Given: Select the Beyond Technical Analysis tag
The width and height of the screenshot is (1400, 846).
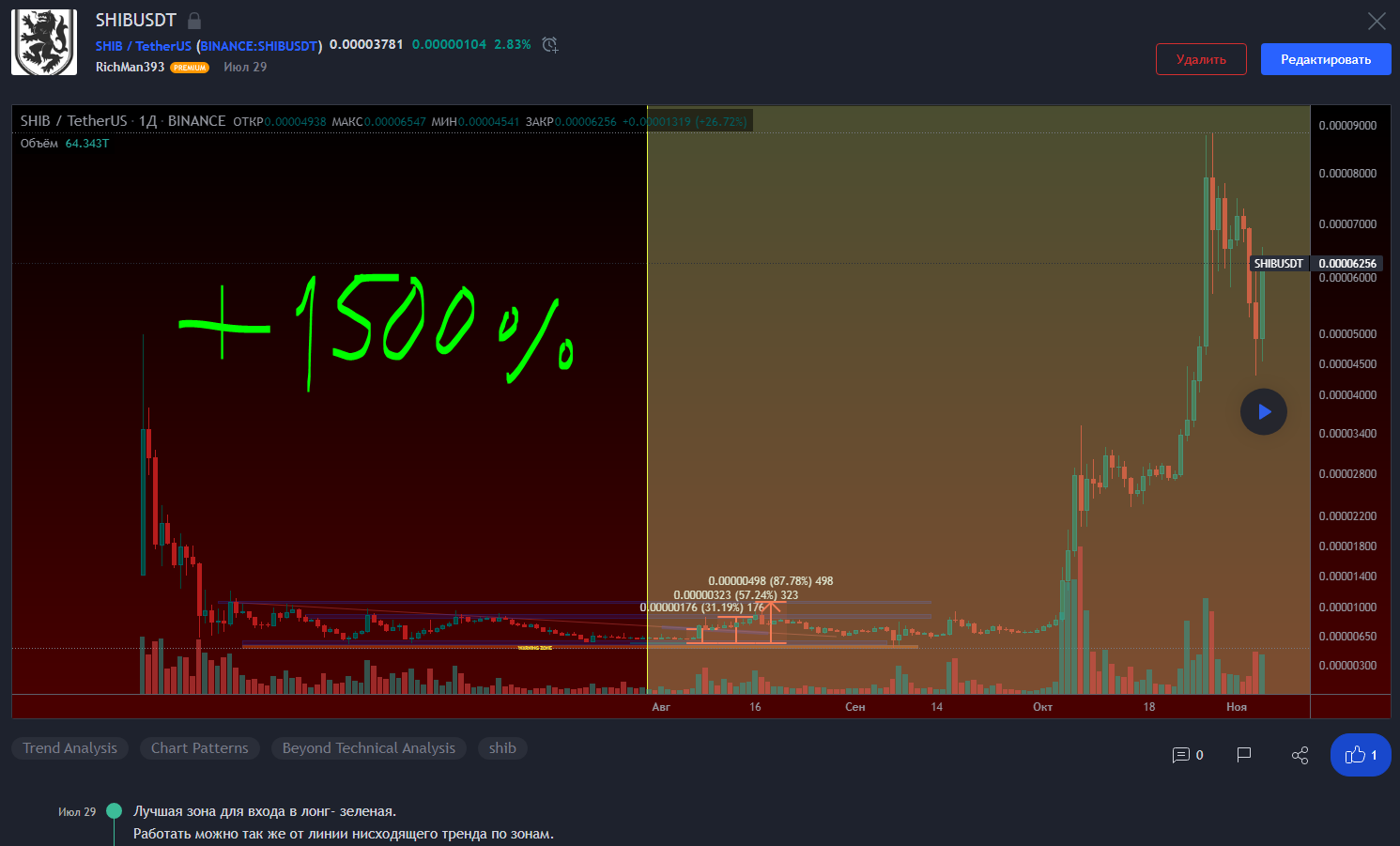Looking at the screenshot, I should point(369,748).
